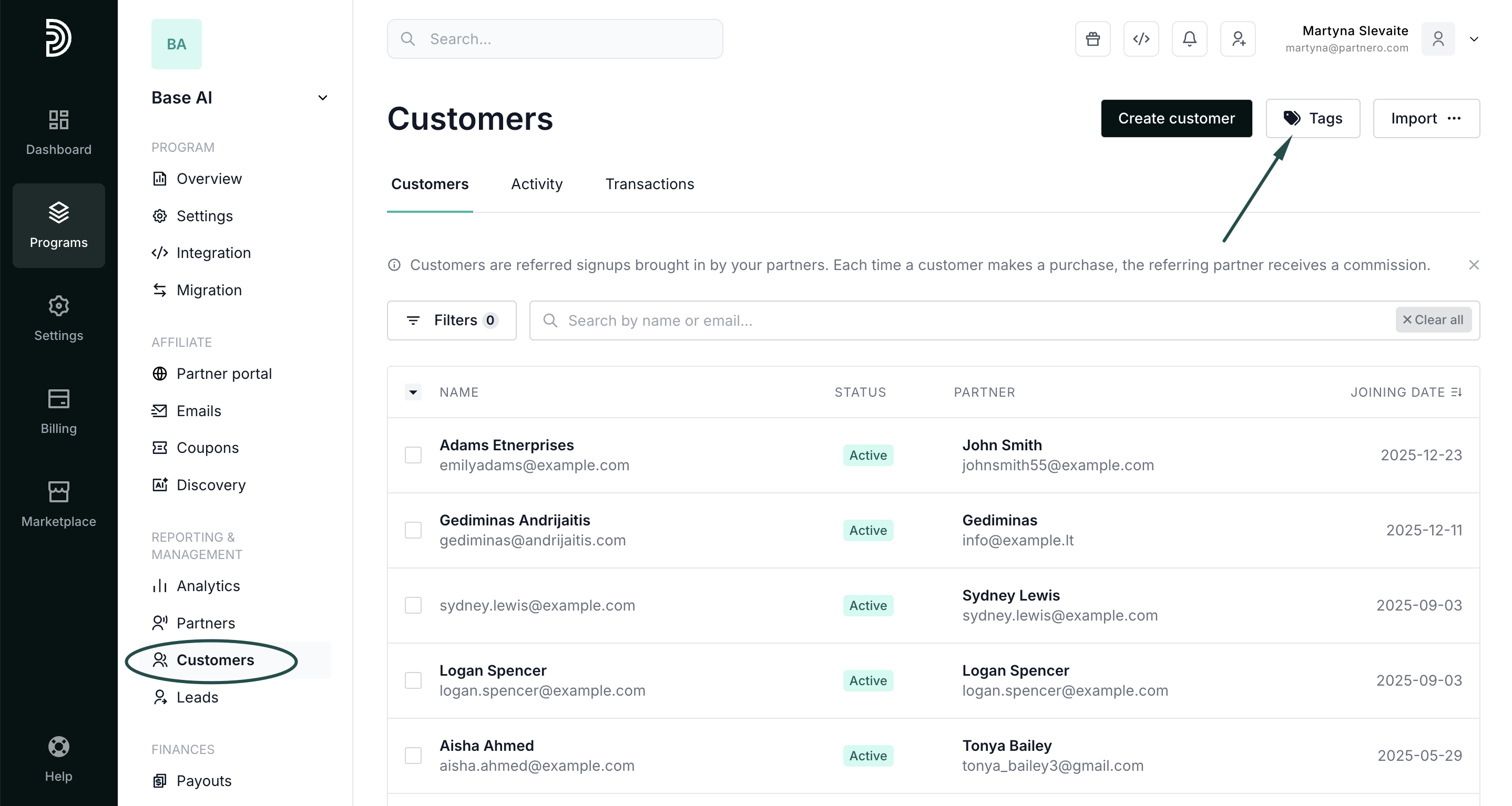Screen dimensions: 1512x806
Task: Click the Create customer button
Action: click(x=1176, y=119)
